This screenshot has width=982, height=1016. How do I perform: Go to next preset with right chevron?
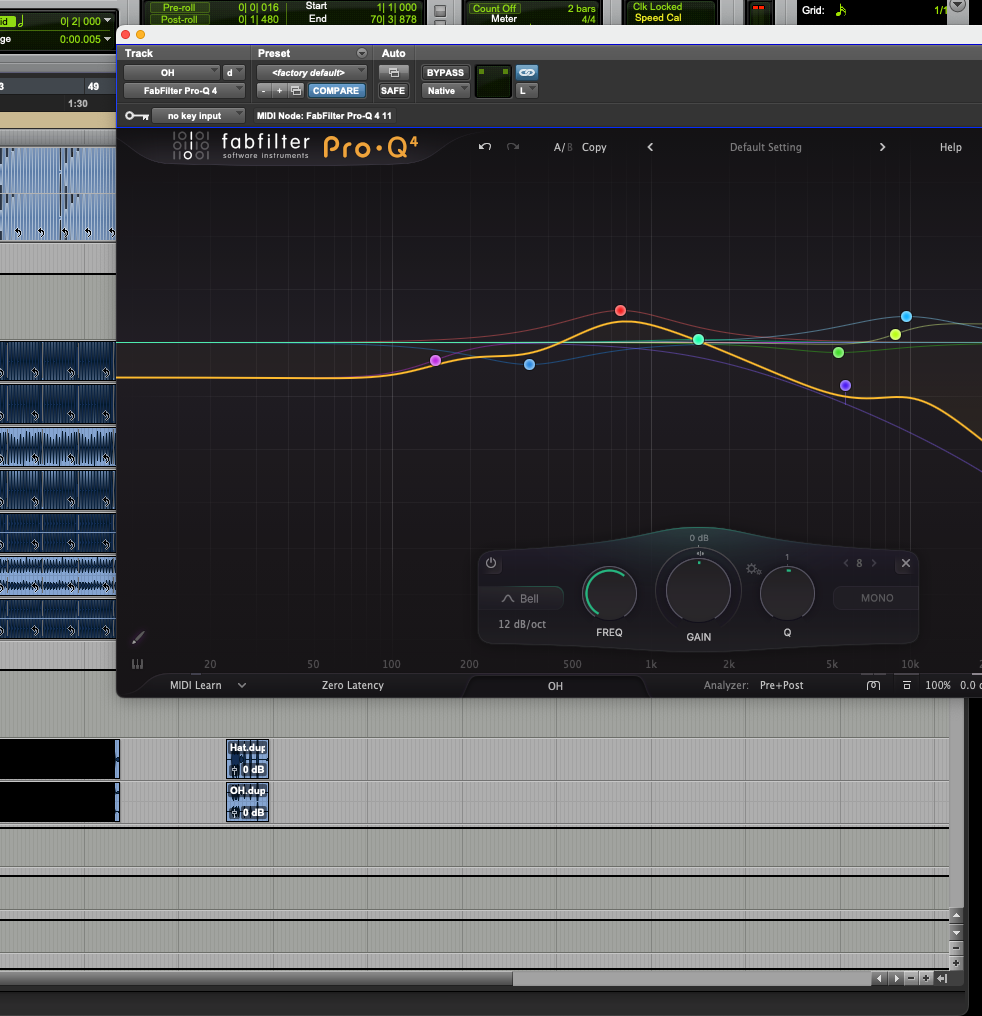pyautogui.click(x=882, y=147)
